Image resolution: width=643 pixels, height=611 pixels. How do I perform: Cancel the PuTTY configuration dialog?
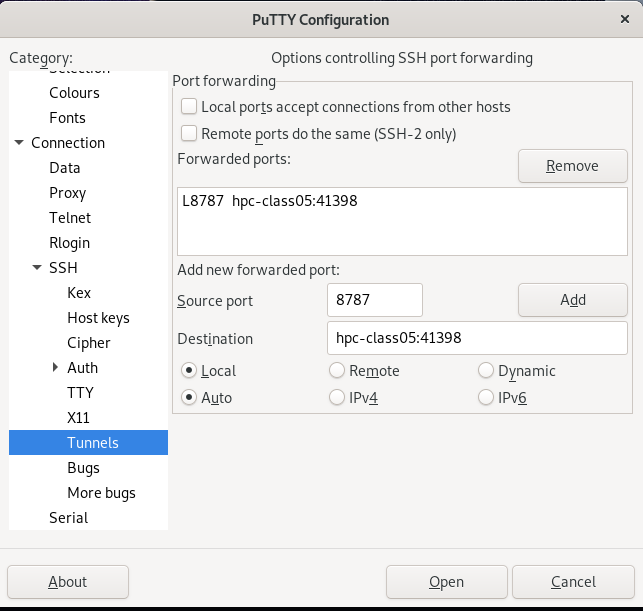[573, 582]
